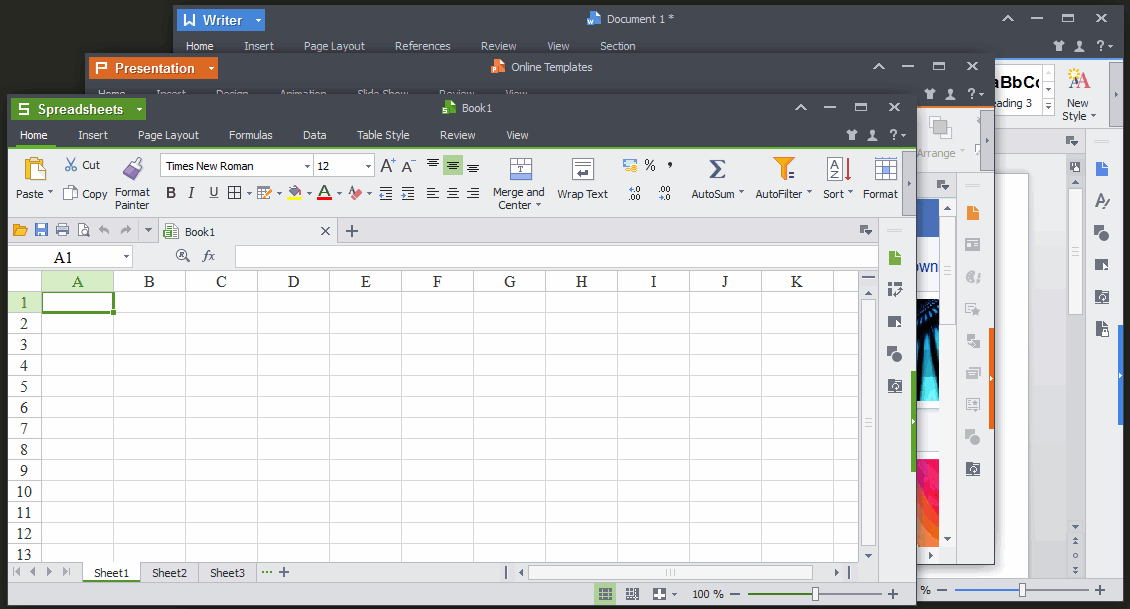Open References tab in Writer window
The image size is (1130, 609).
(x=422, y=46)
